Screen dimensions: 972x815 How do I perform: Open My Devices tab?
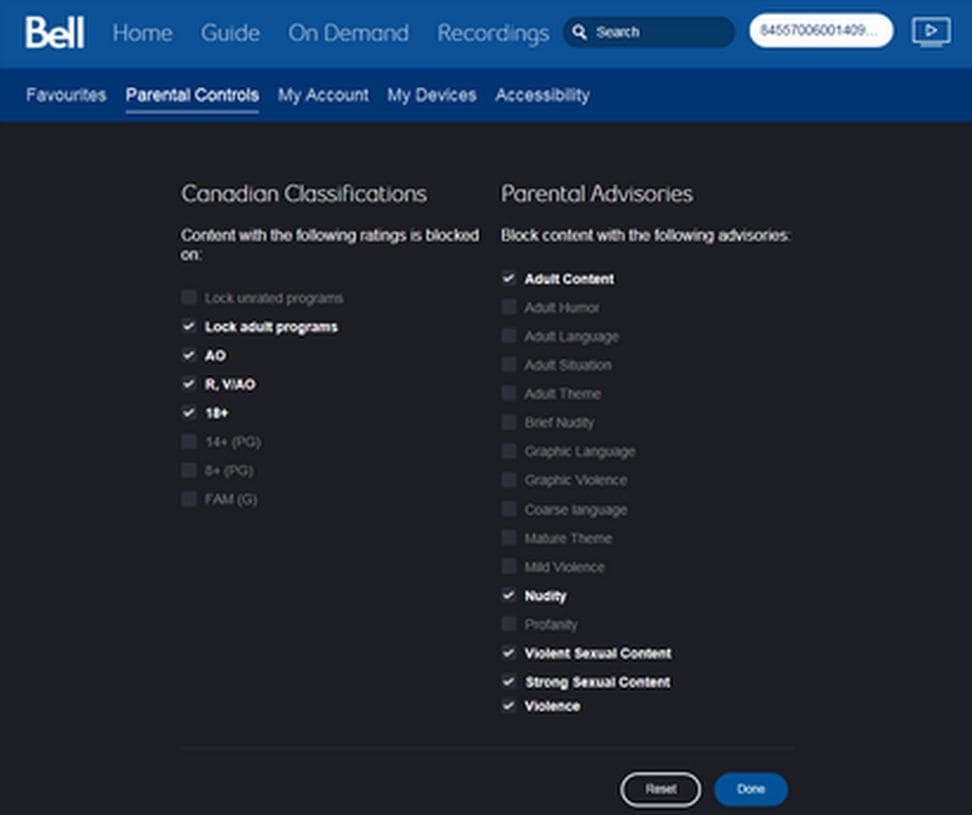tap(432, 95)
